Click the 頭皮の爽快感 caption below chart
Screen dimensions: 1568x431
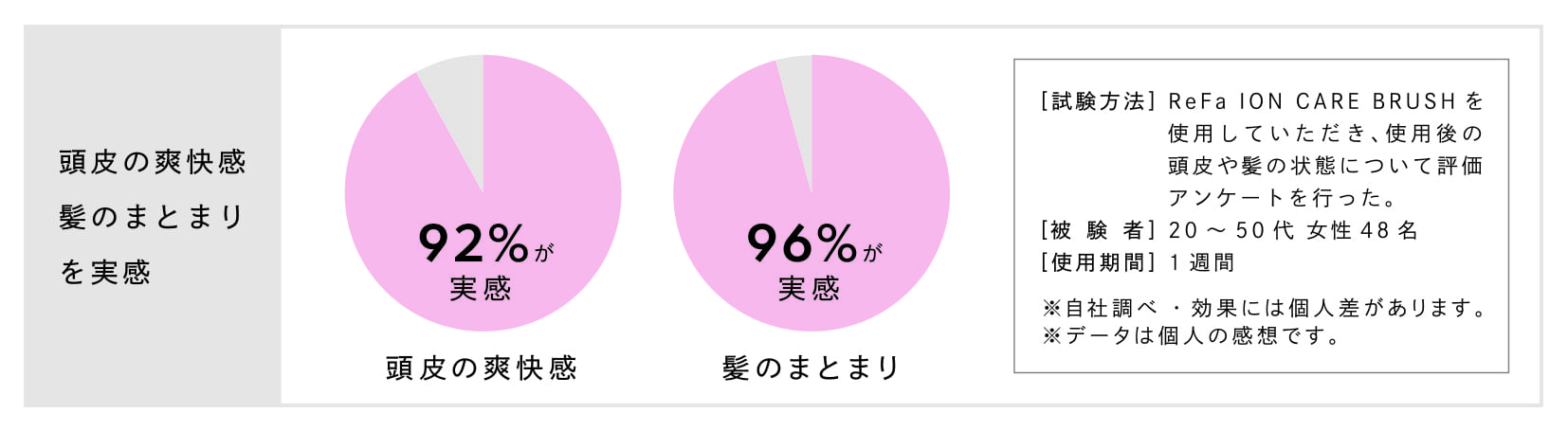point(482,368)
